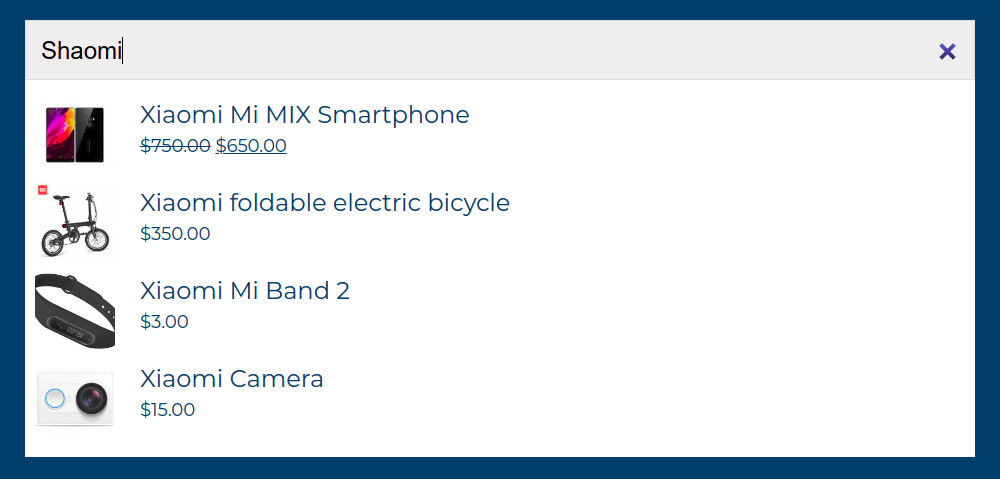Open the Xiaomi Mi Band 2 link

click(x=245, y=291)
